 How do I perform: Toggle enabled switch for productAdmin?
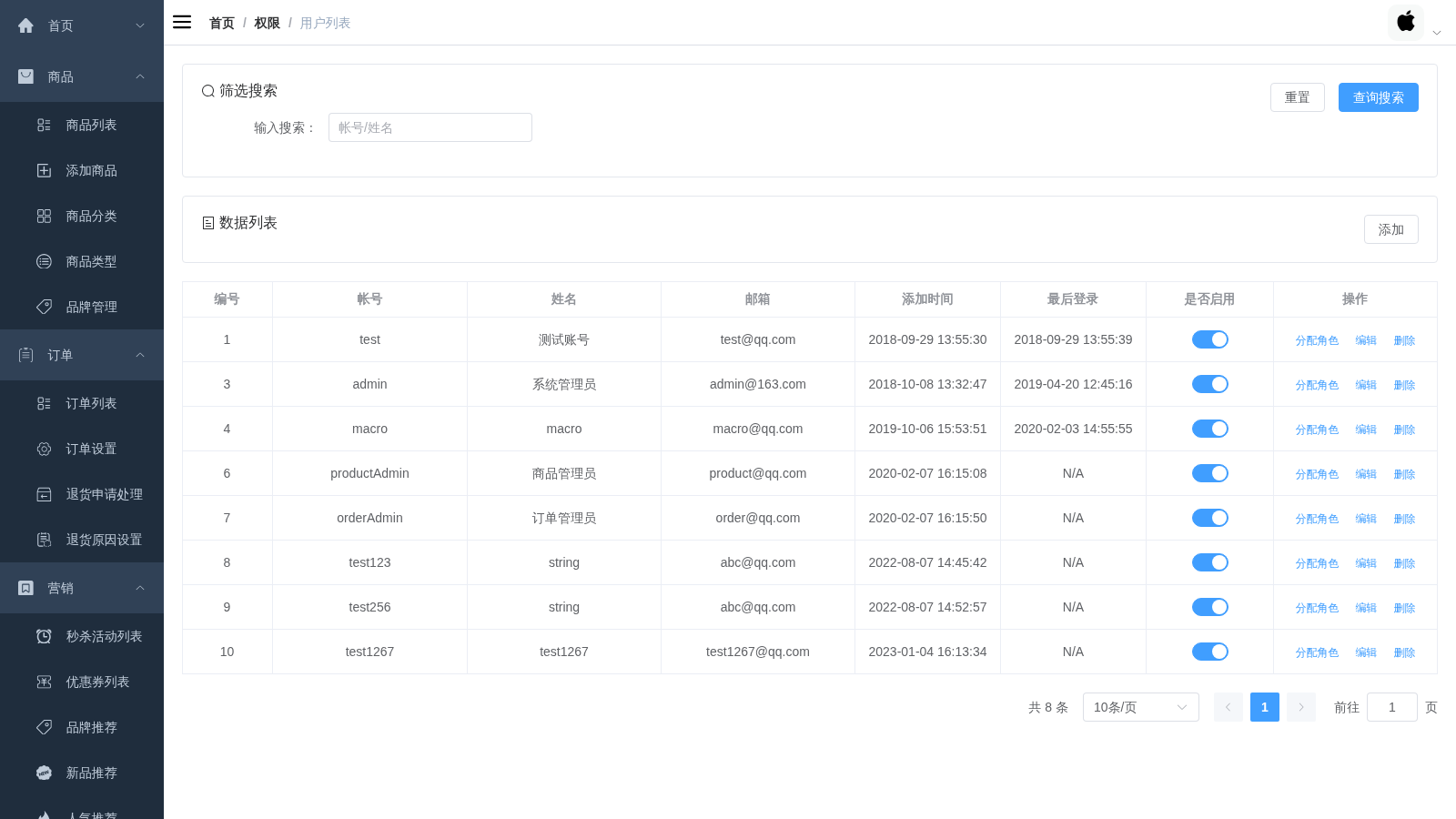(x=1210, y=473)
